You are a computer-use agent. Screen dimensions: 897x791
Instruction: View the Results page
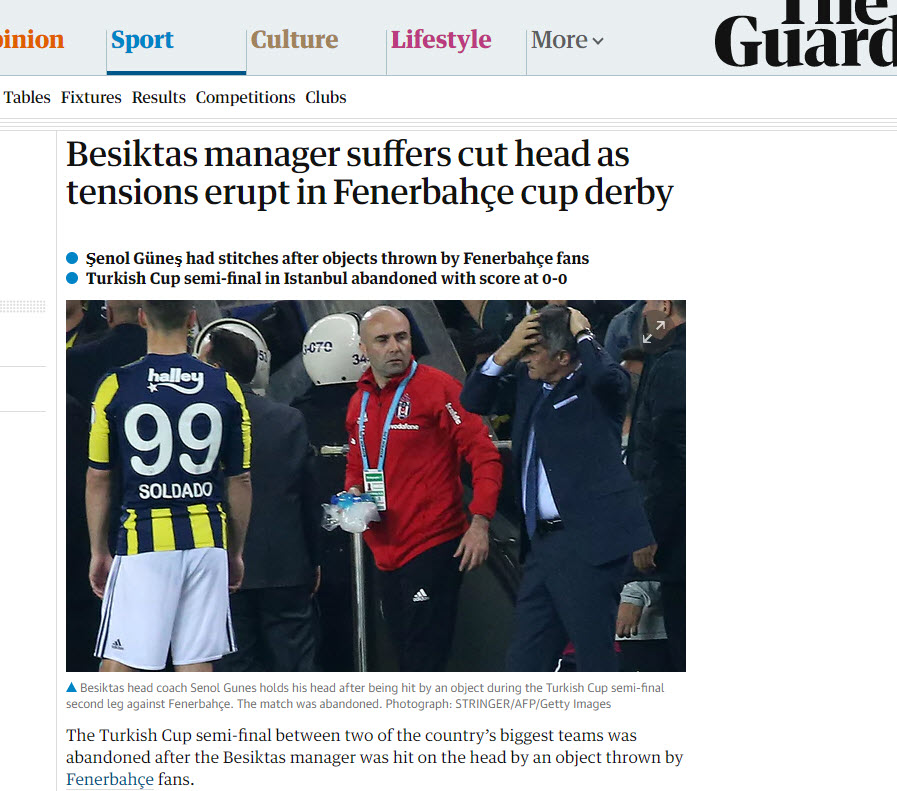[158, 97]
